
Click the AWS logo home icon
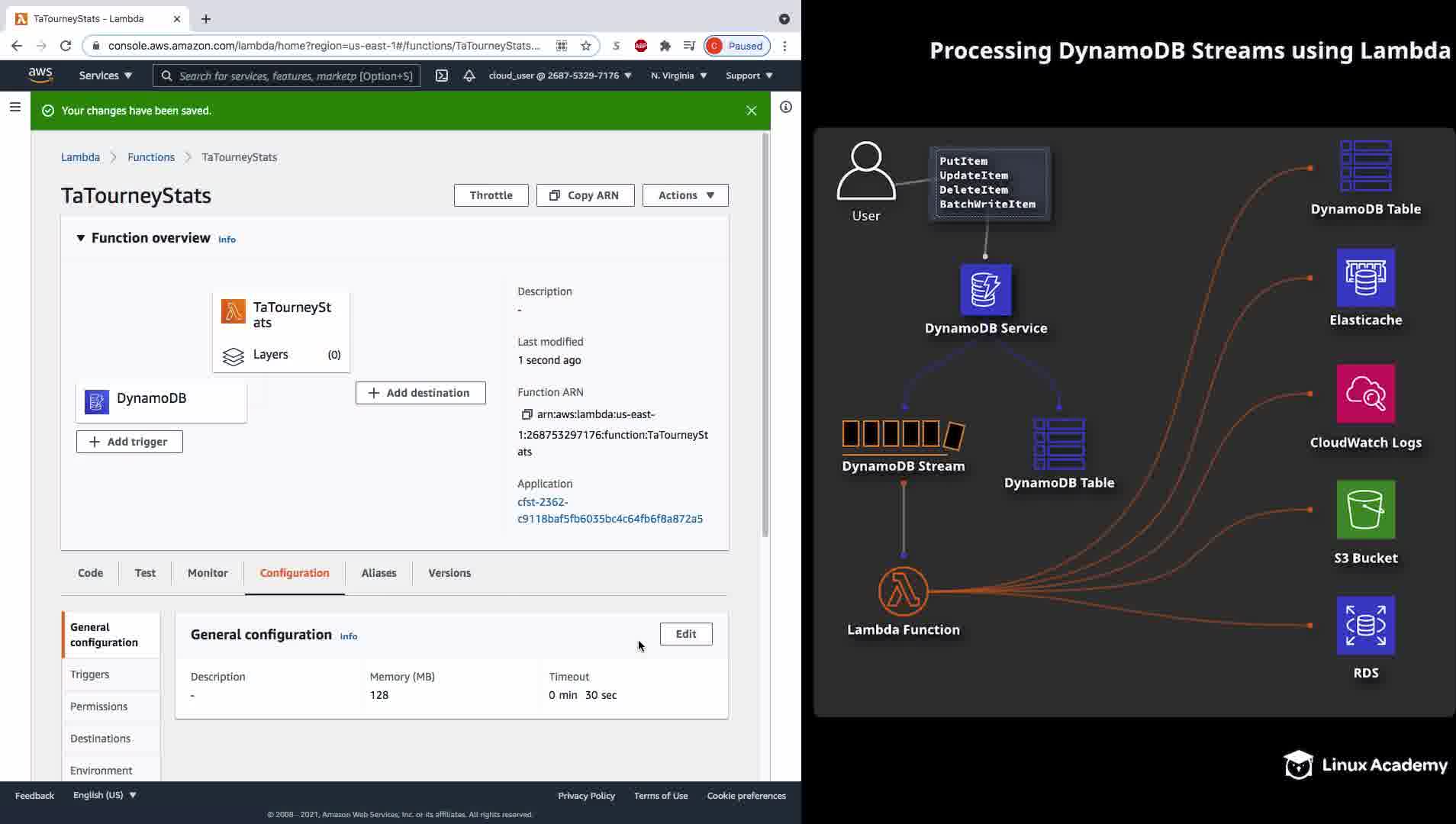coord(40,75)
